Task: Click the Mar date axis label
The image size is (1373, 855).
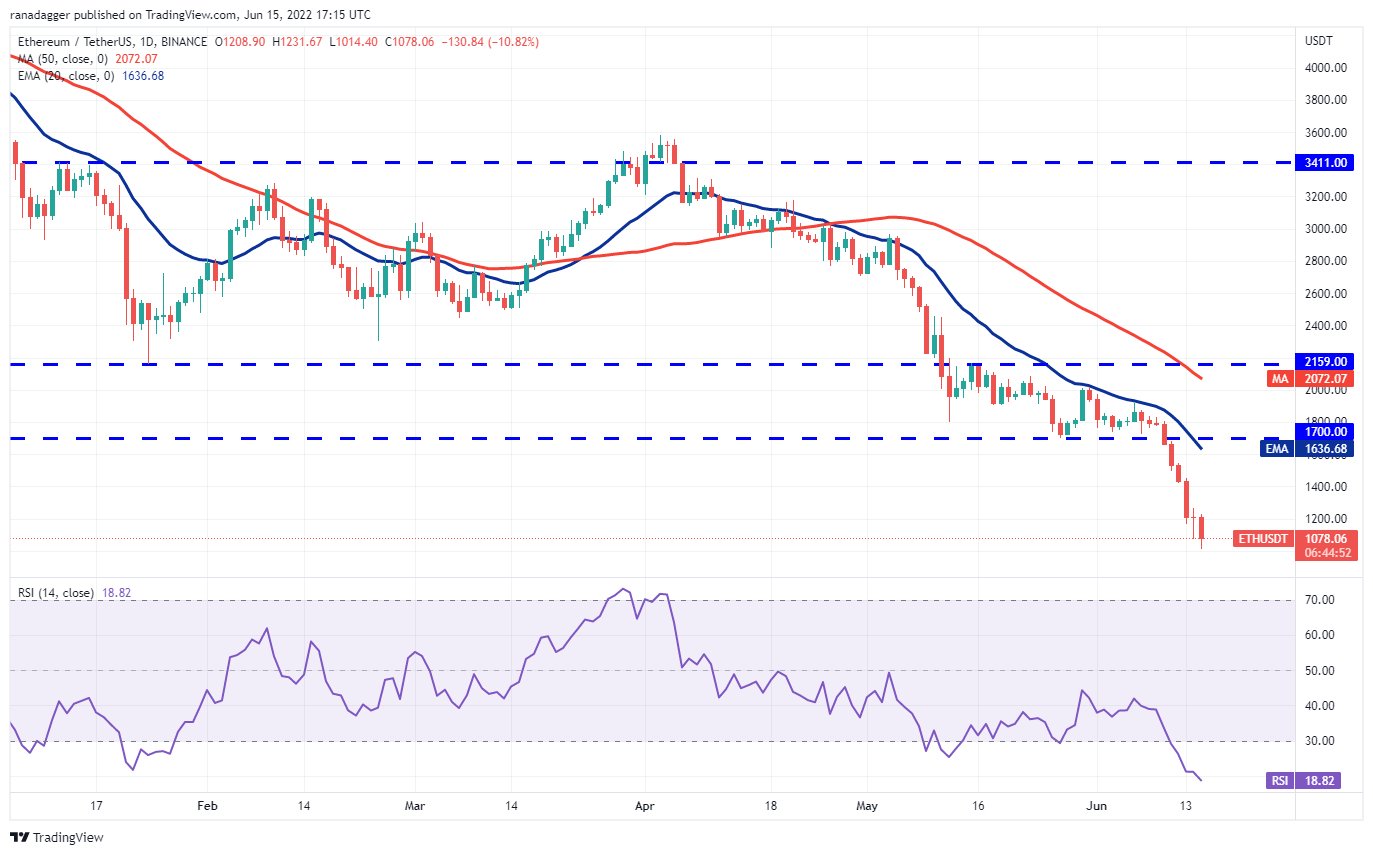Action: pyautogui.click(x=413, y=804)
